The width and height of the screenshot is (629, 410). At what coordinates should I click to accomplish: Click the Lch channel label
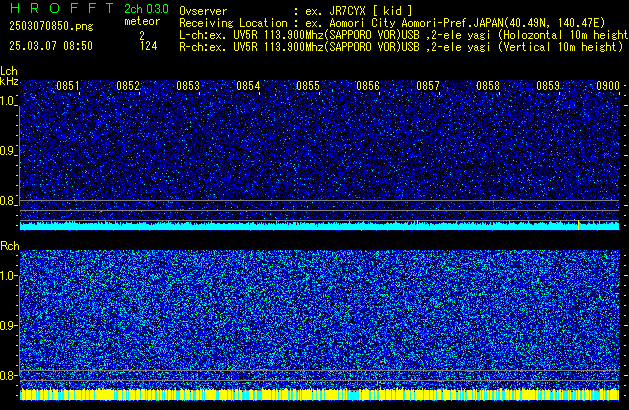9,71
